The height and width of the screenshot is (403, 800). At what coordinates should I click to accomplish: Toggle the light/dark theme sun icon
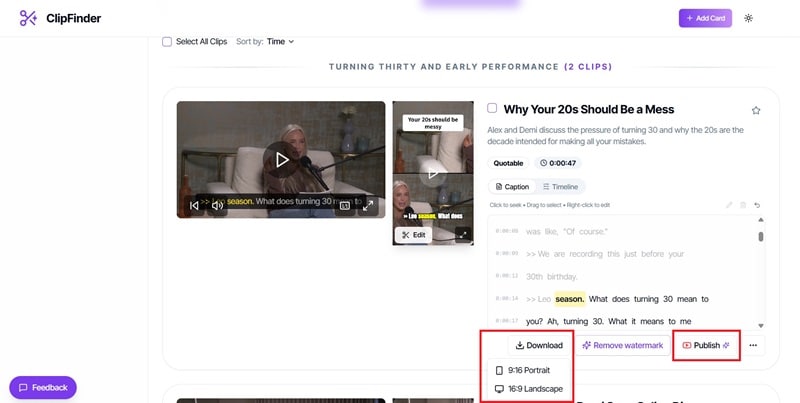[748, 18]
